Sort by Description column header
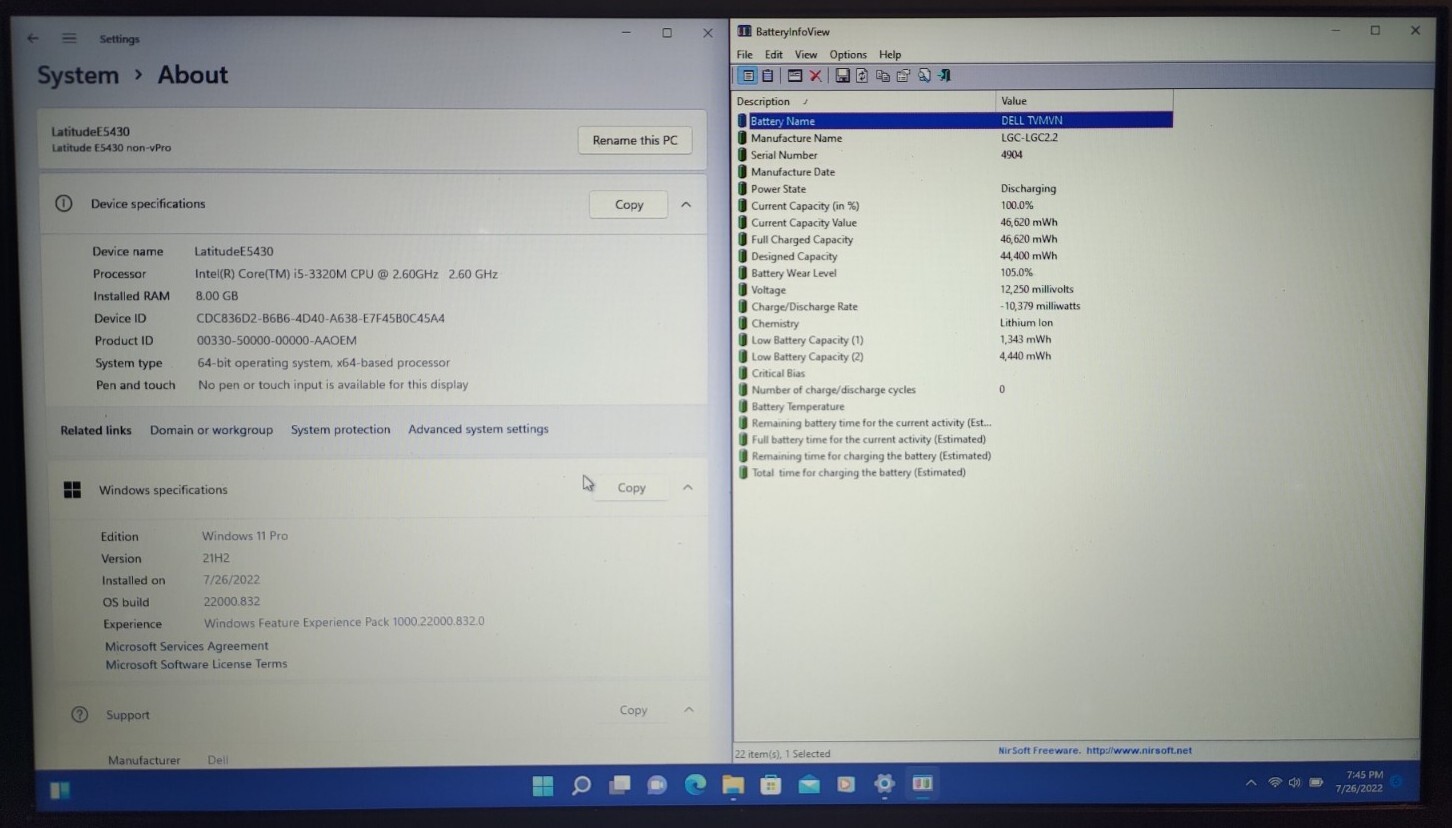 (864, 101)
